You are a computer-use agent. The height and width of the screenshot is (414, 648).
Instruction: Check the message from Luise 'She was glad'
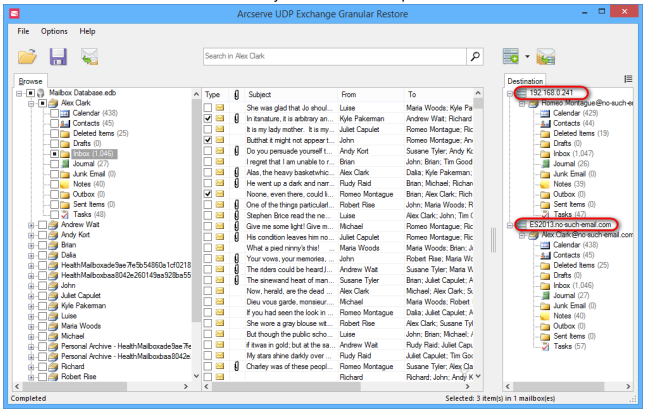208,108
